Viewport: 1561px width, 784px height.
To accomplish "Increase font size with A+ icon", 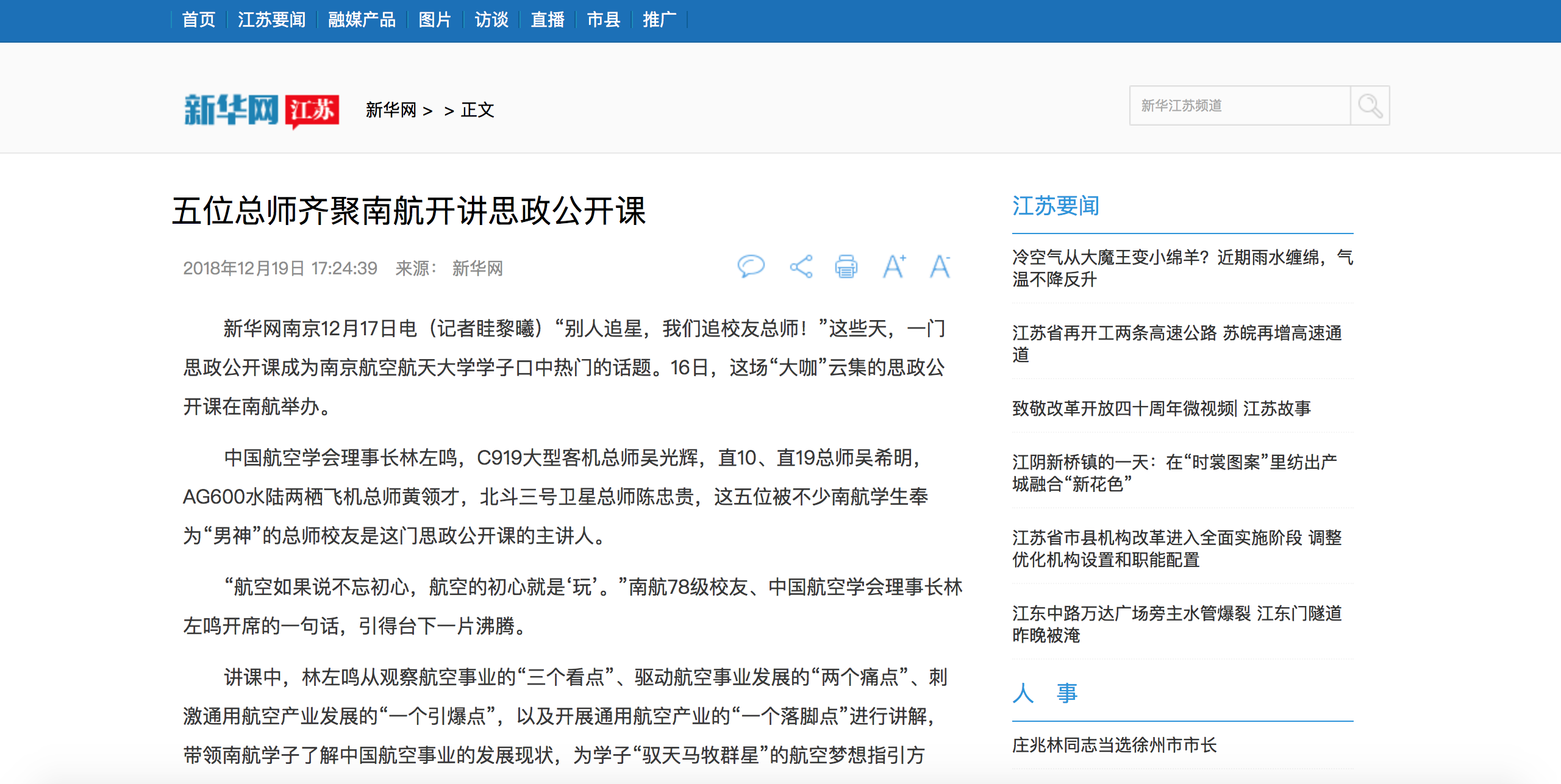I will (894, 266).
